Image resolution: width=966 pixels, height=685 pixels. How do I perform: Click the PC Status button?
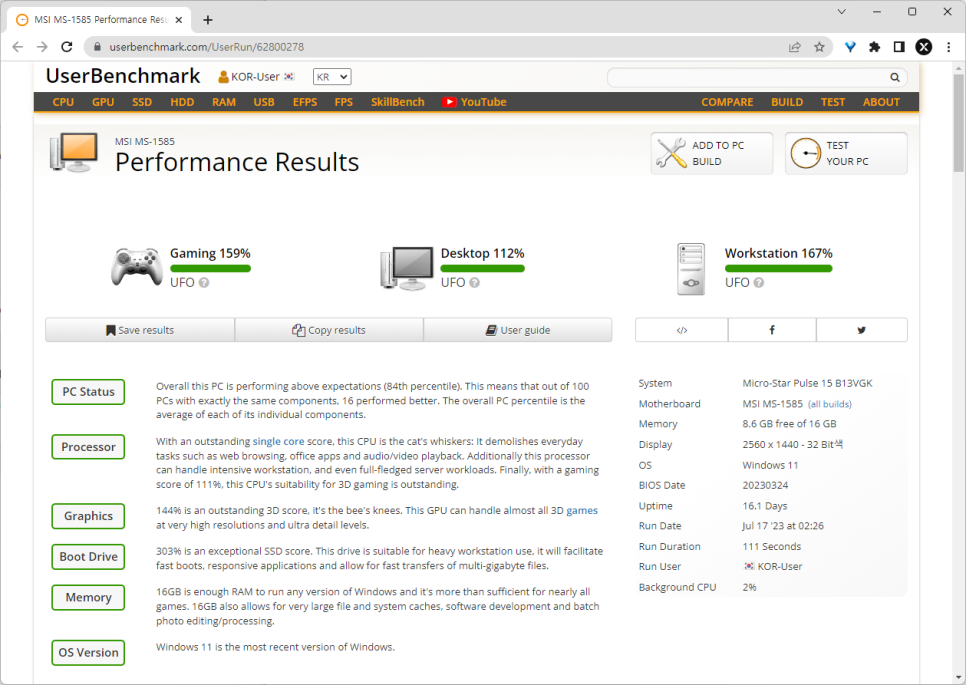click(x=88, y=392)
